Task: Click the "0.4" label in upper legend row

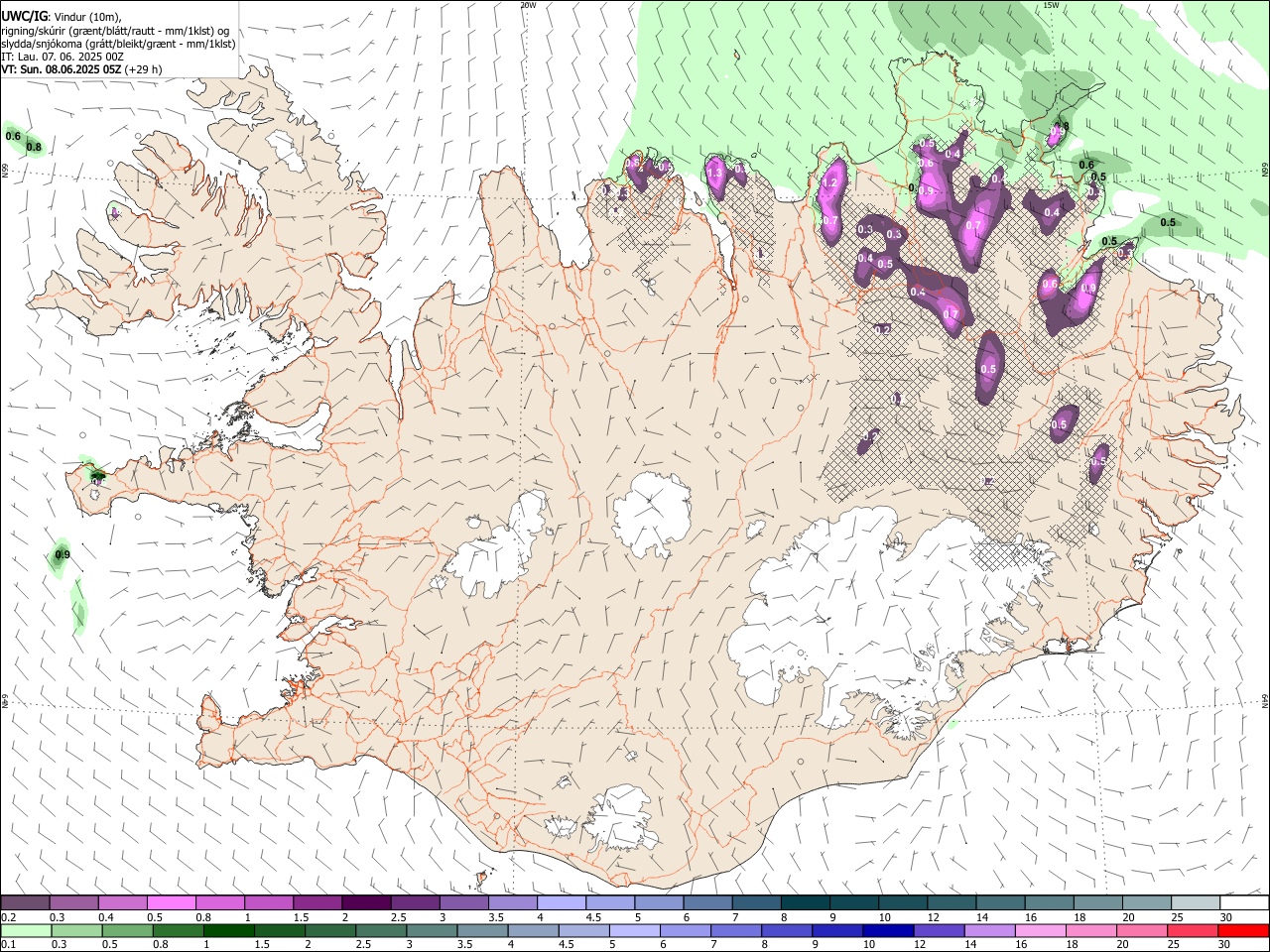Action: [x=106, y=917]
